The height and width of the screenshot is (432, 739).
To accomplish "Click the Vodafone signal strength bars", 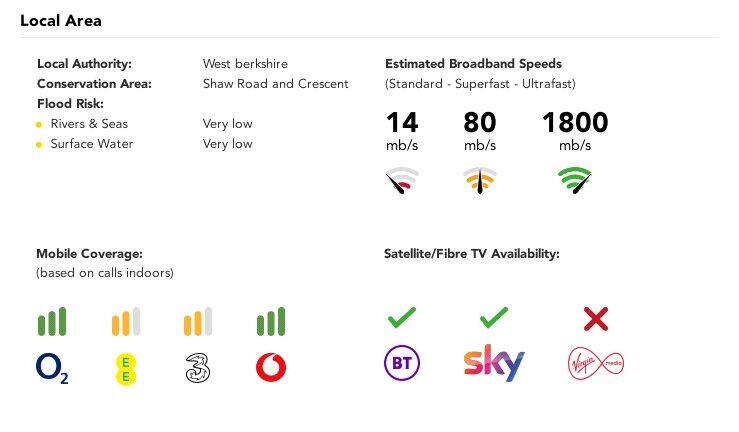I will click(271, 321).
